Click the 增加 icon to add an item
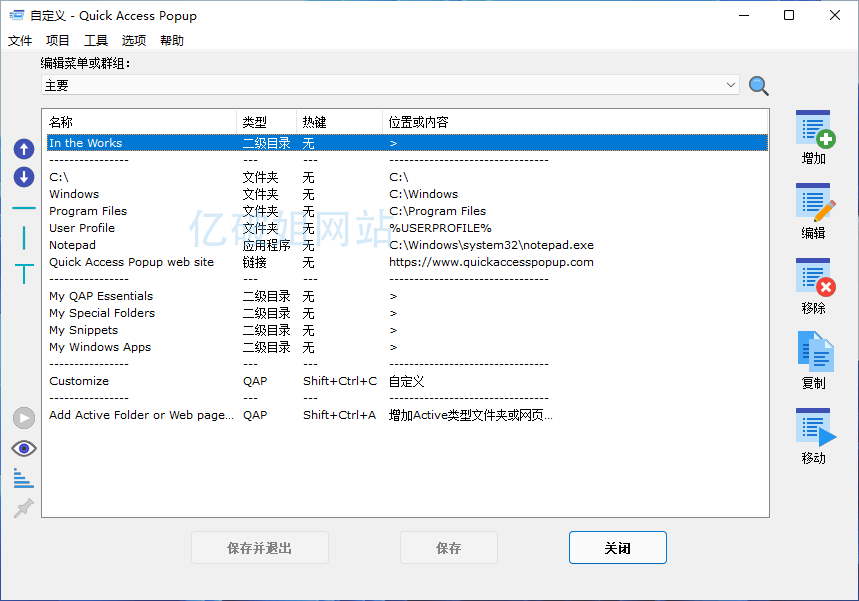Viewport: 859px width, 601px height. [x=813, y=135]
